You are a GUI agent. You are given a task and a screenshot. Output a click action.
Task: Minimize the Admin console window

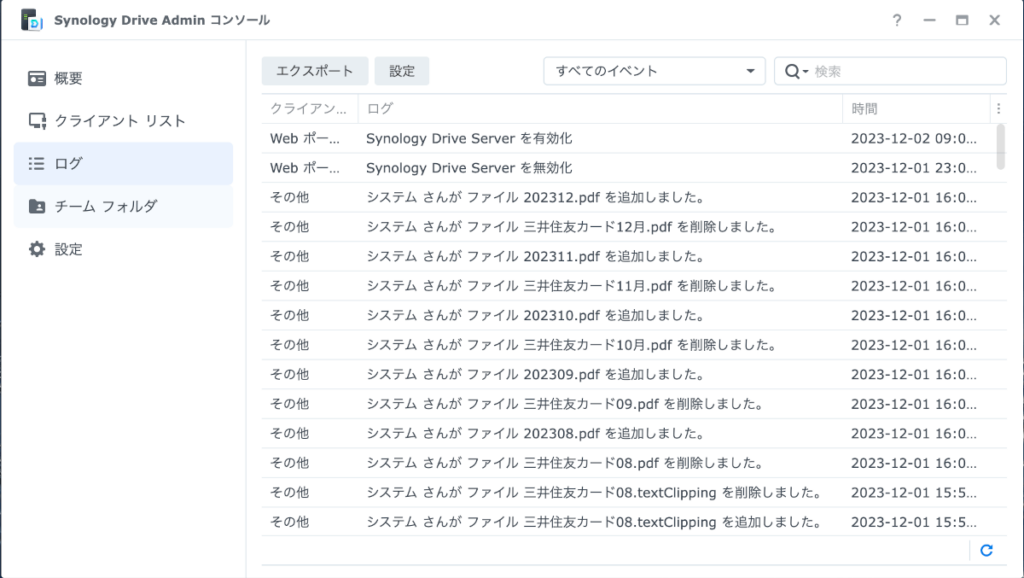click(929, 20)
